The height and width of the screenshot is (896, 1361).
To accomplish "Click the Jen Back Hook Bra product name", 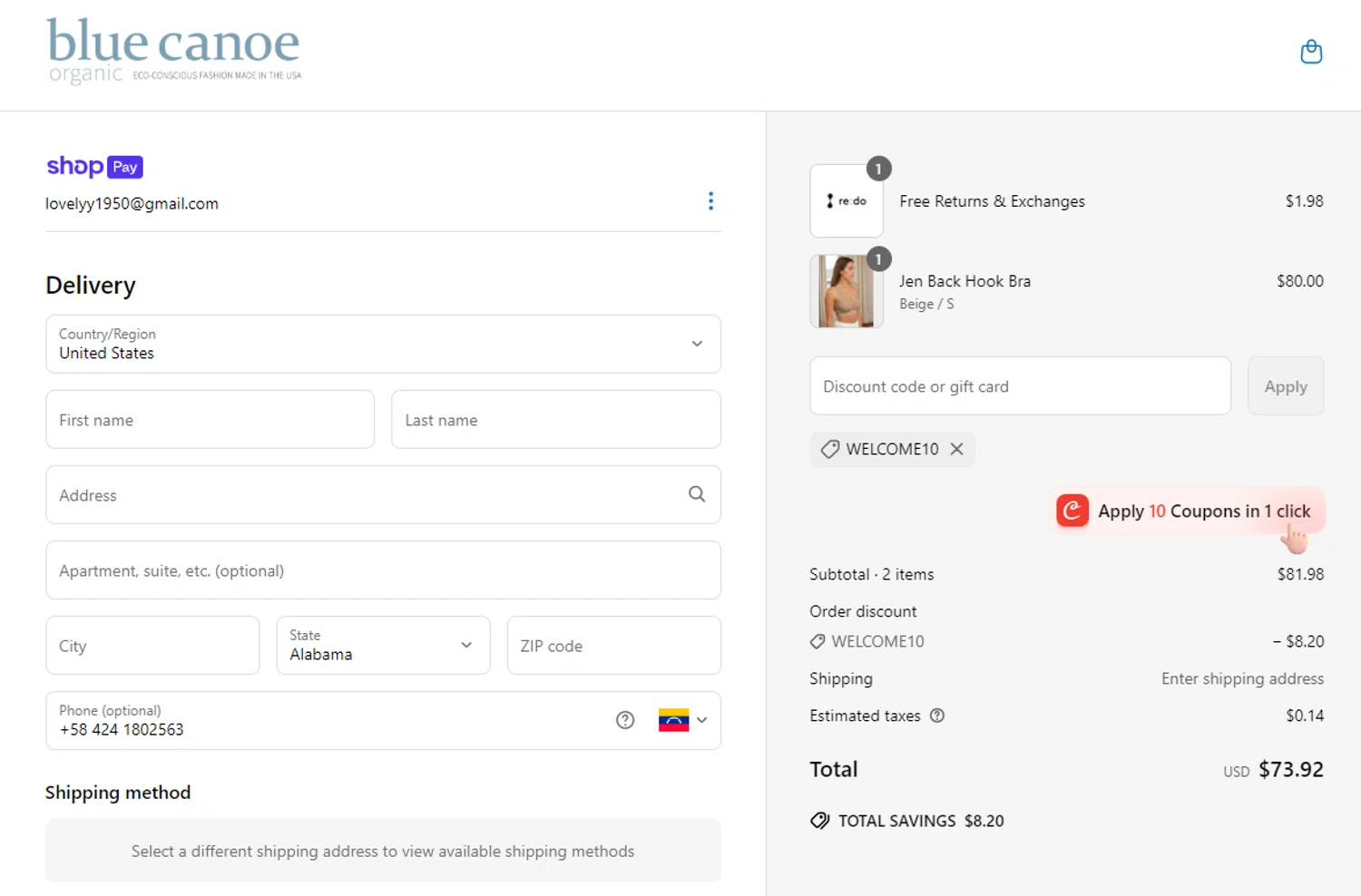I will (x=964, y=281).
